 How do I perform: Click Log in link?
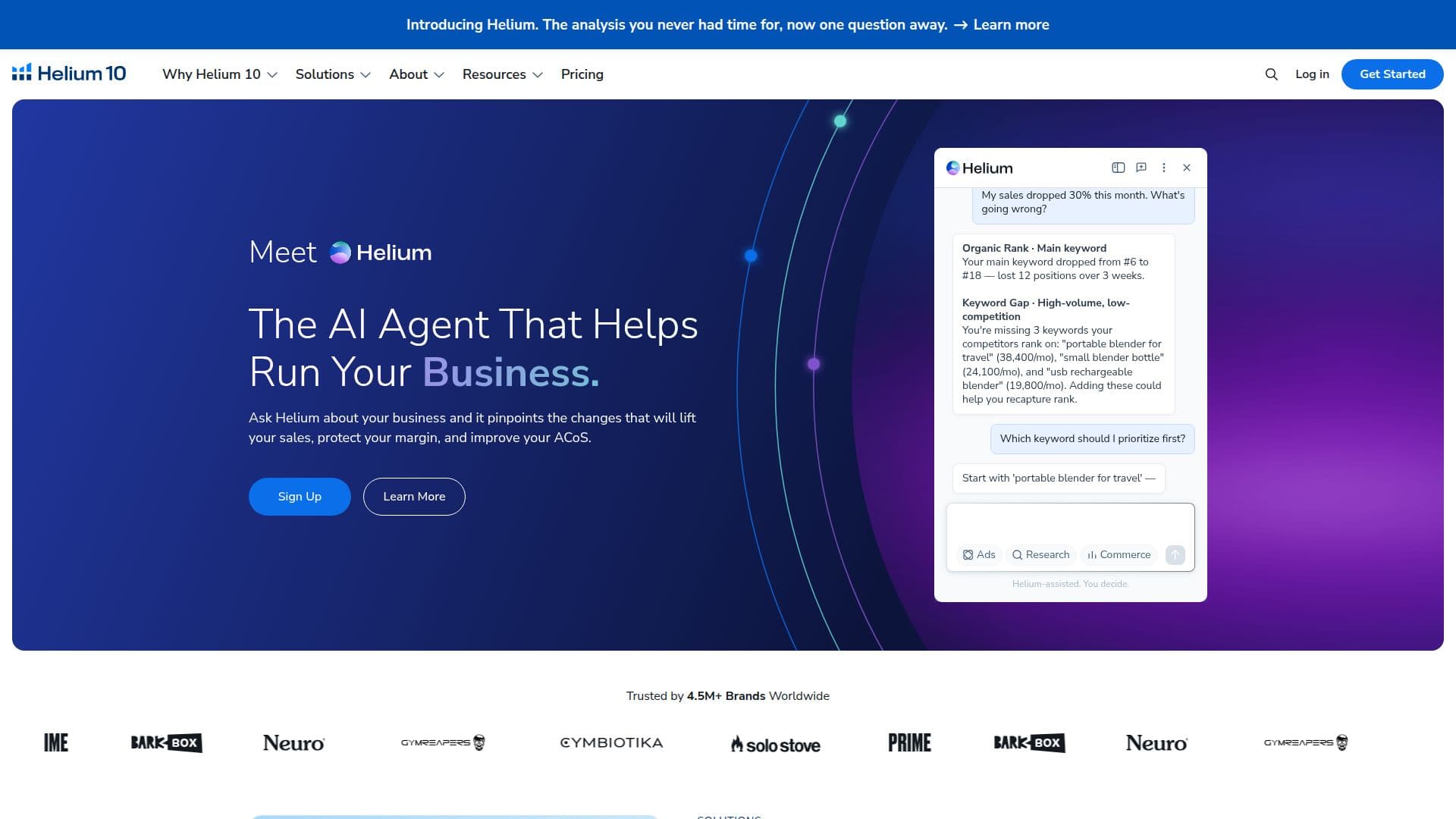(1312, 74)
